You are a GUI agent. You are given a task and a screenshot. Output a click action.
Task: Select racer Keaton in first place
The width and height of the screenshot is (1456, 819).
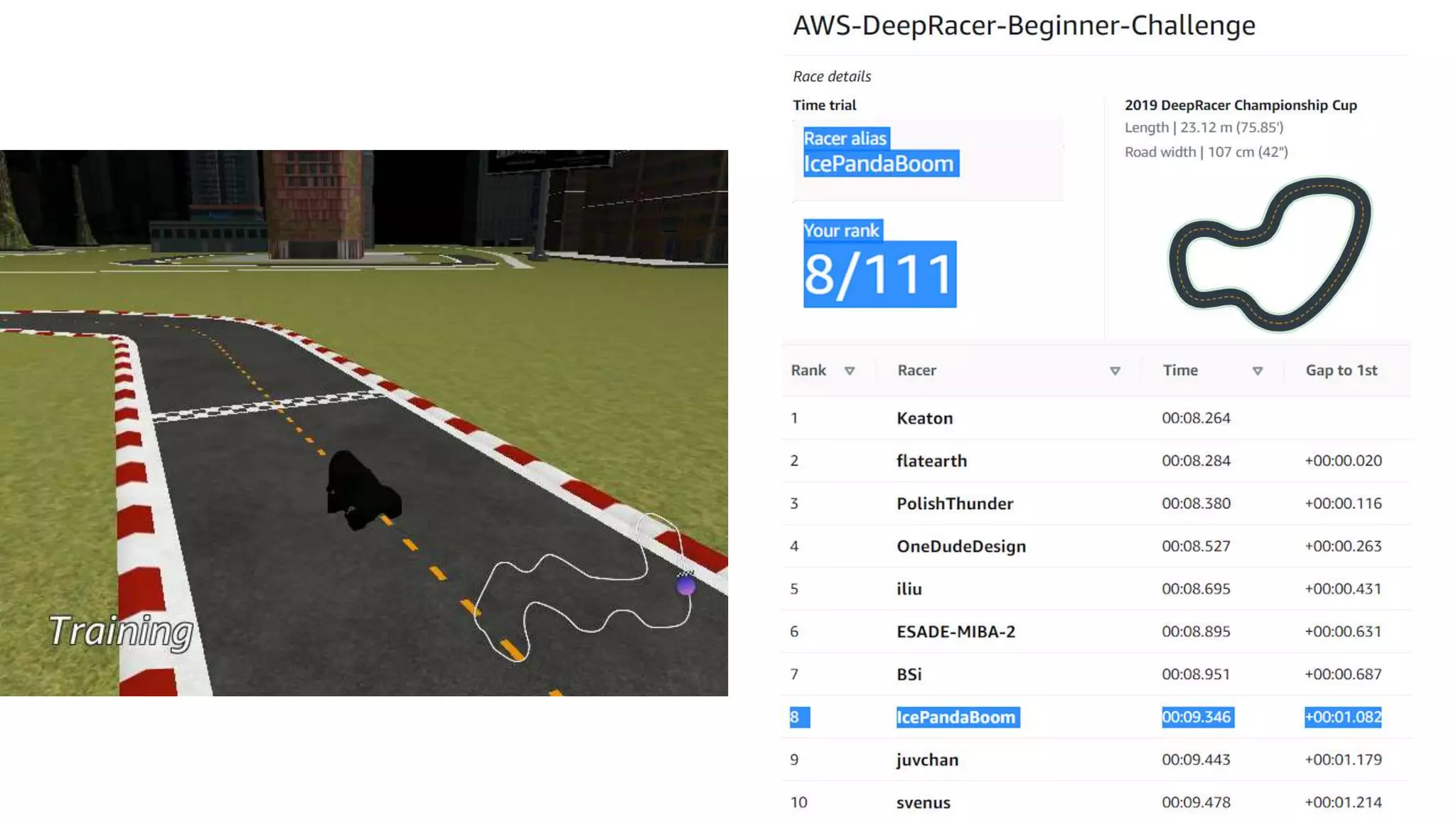pos(924,418)
